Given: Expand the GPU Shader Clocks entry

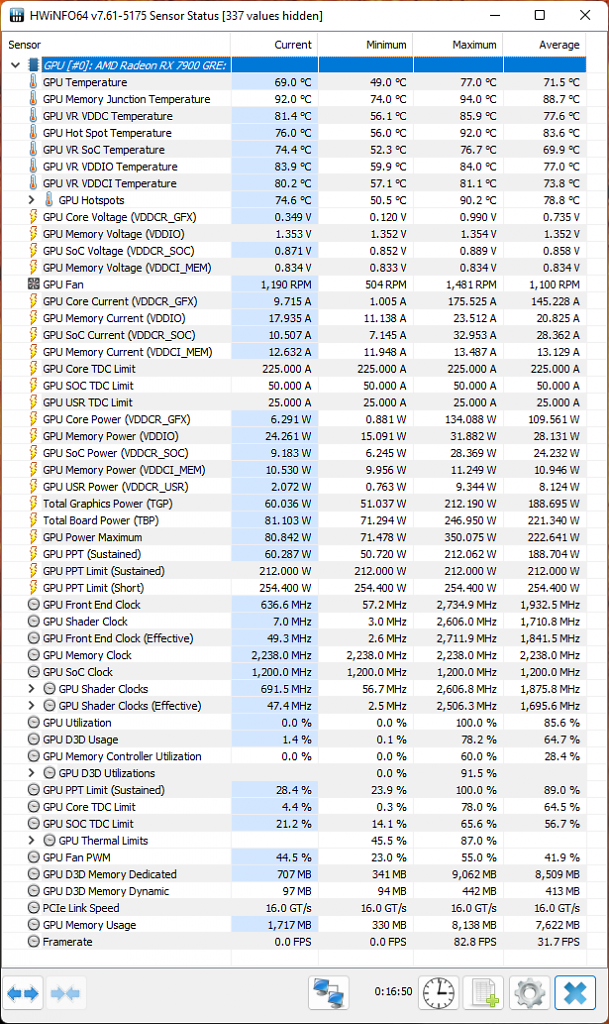Looking at the screenshot, I should (x=31, y=688).
